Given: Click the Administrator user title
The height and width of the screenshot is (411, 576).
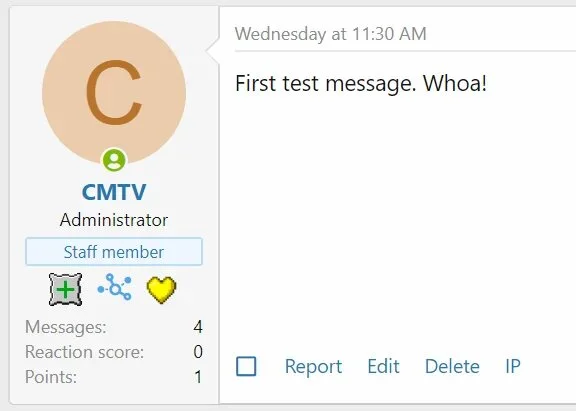Looking at the screenshot, I should click(114, 220).
